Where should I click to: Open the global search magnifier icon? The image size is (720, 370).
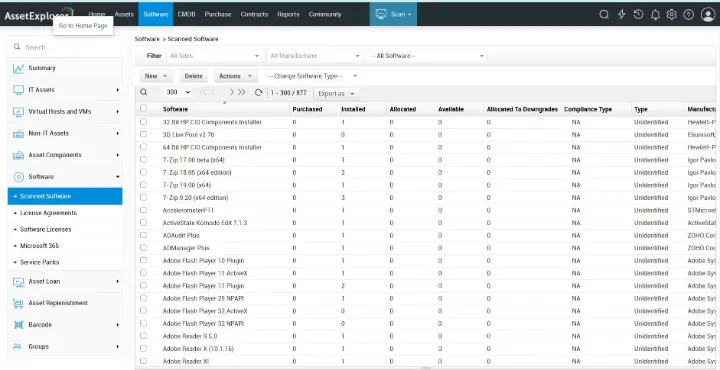(604, 14)
